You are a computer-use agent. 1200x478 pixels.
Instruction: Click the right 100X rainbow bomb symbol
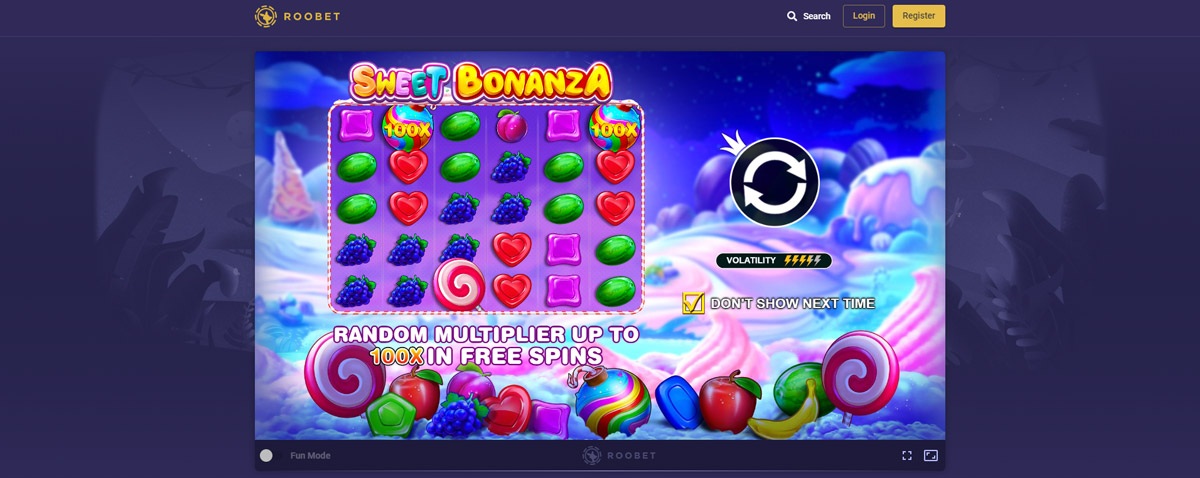(615, 126)
